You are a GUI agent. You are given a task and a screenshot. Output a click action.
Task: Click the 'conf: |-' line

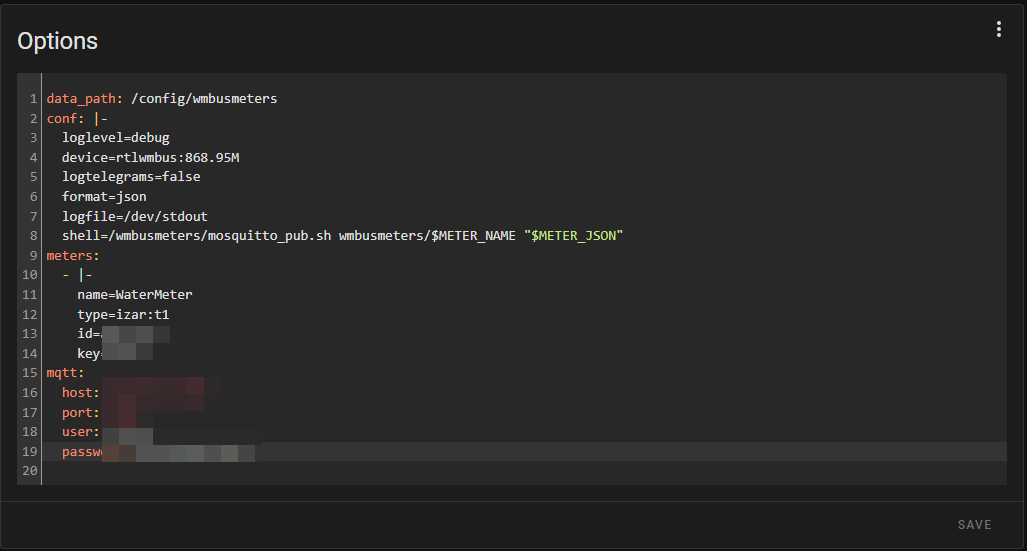[x=77, y=118]
